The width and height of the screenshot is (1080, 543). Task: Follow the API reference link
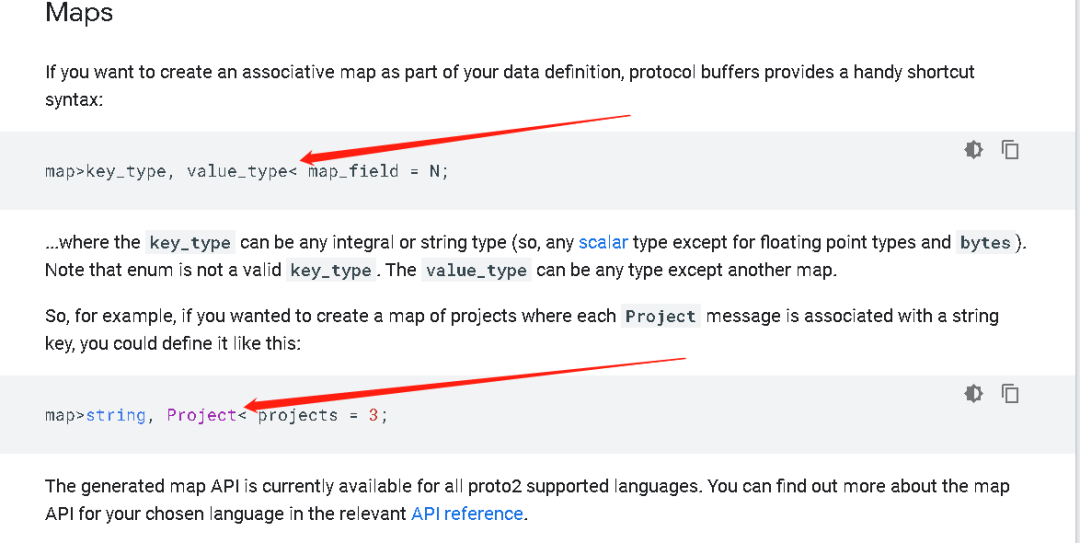467,514
